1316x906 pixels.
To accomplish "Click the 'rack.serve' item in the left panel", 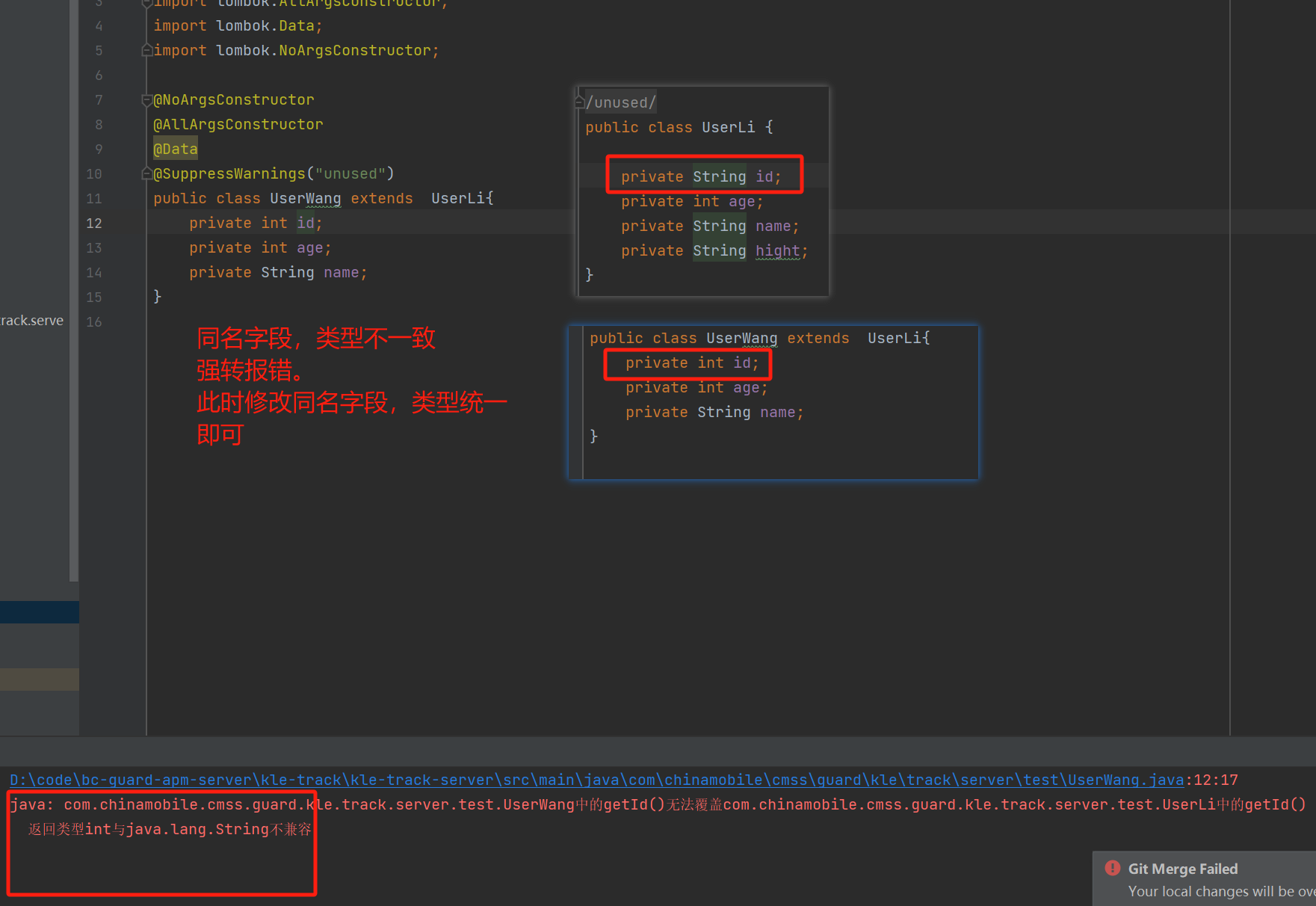I will [32, 320].
